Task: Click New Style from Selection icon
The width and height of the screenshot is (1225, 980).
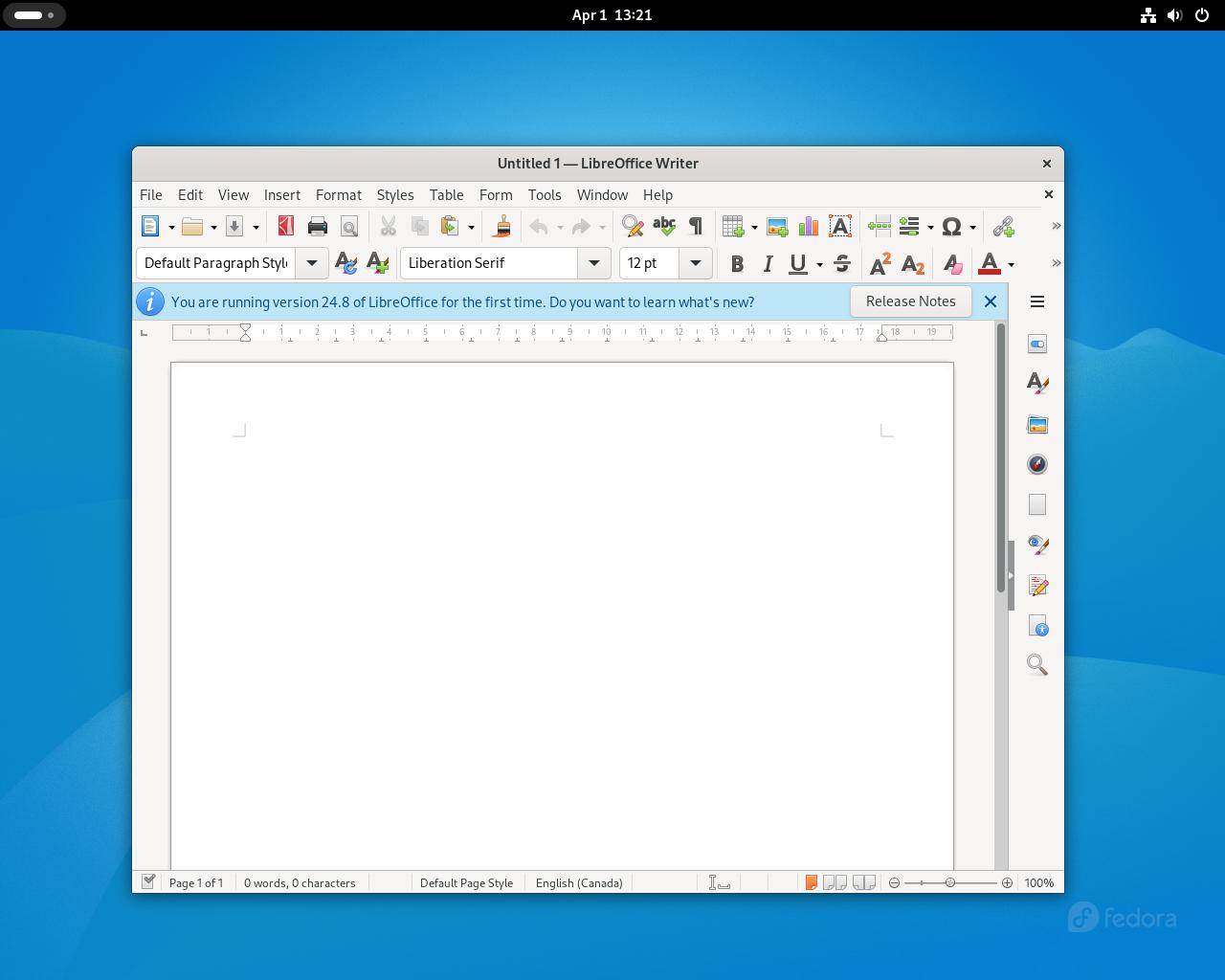Action: tap(377, 263)
